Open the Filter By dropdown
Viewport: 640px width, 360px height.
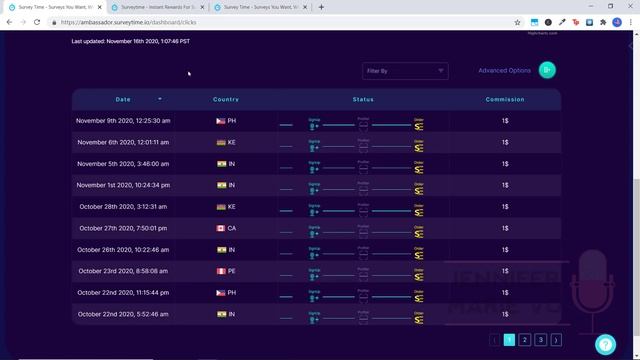point(405,71)
